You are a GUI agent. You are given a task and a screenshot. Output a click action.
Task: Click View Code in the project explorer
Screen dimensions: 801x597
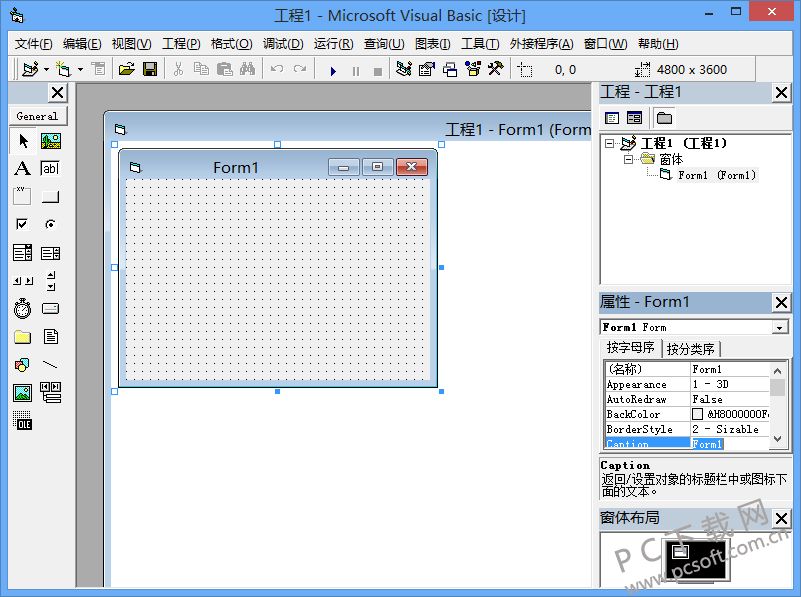[x=613, y=117]
